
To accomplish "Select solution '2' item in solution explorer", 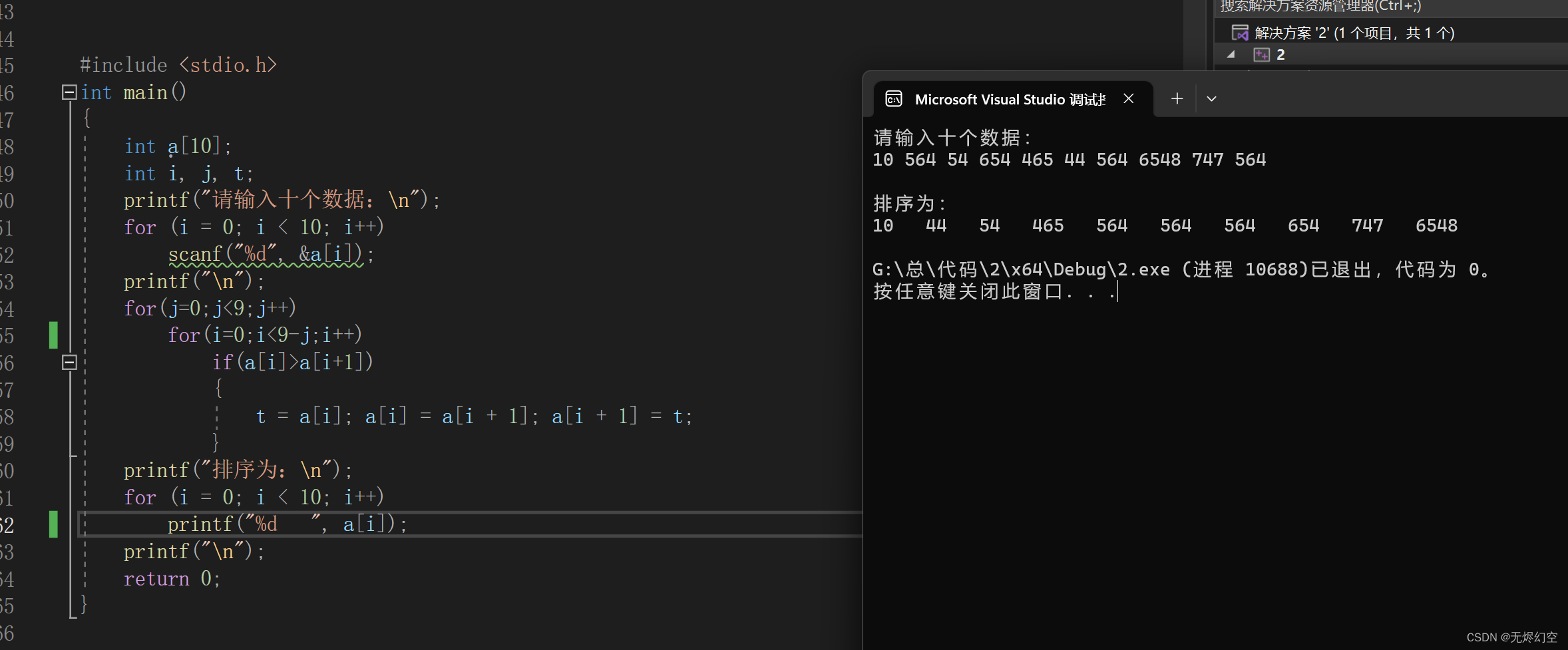I will 1354,33.
